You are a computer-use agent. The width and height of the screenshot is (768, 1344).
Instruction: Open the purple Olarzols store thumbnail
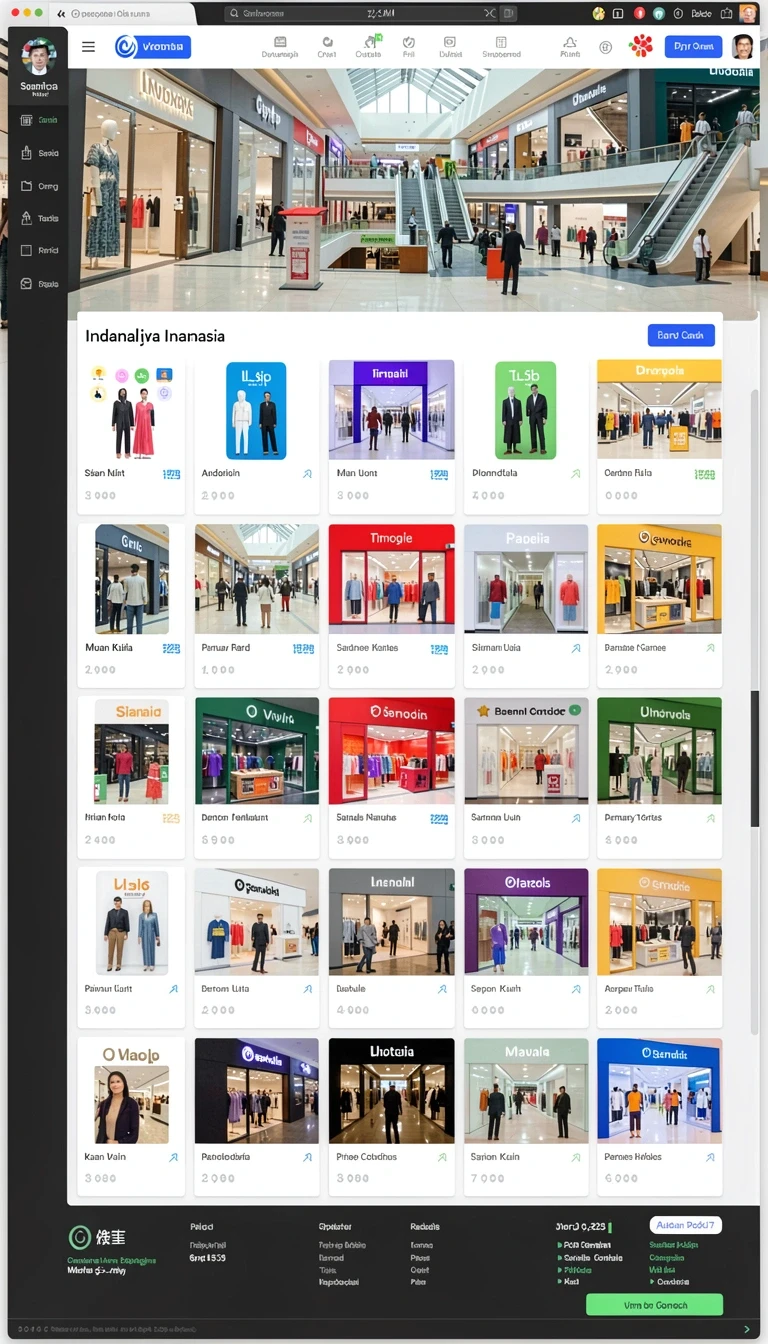pyautogui.click(x=526, y=921)
